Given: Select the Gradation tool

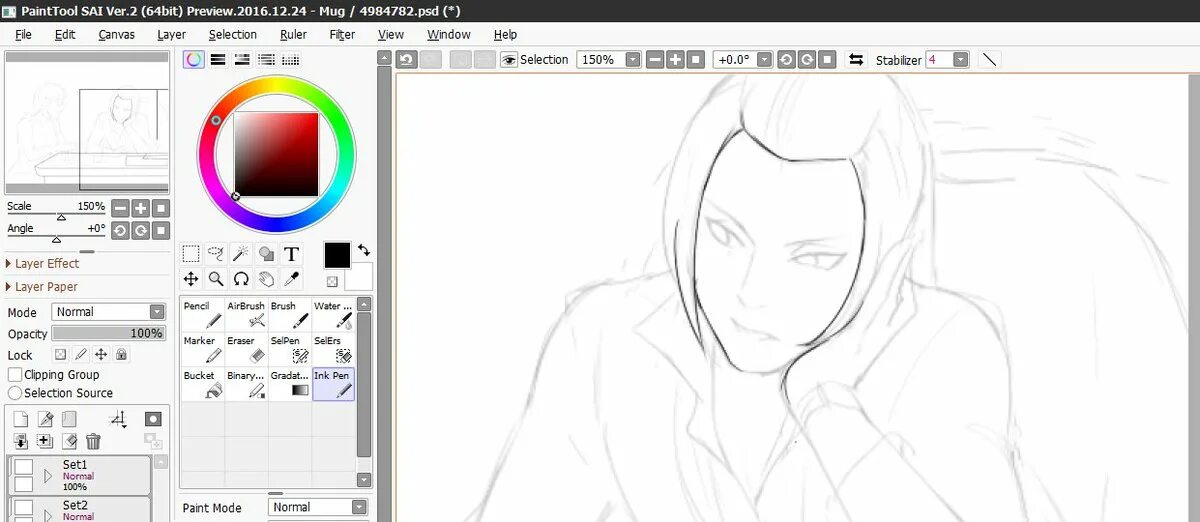Looking at the screenshot, I should pos(289,384).
